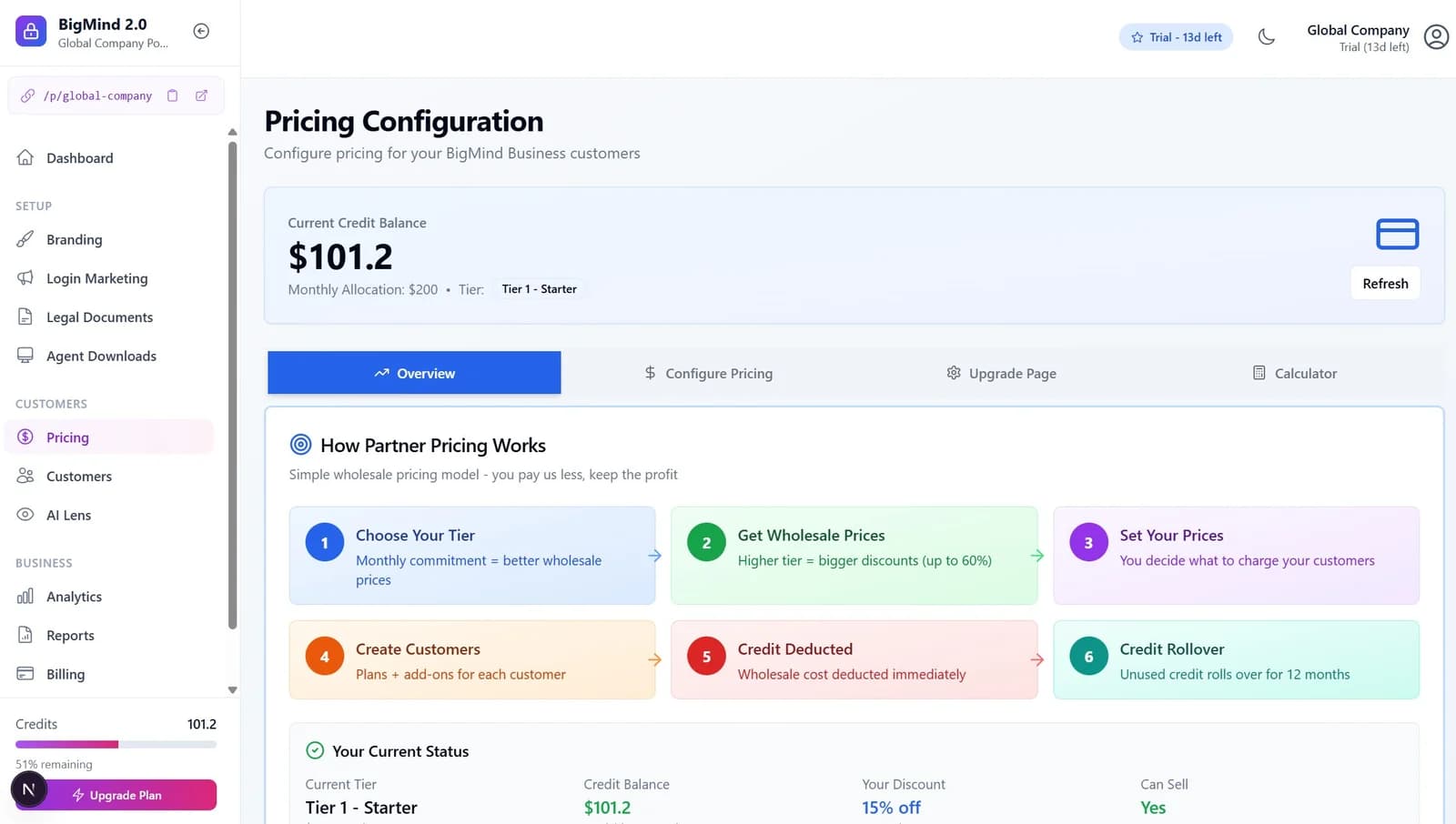Click the Credits remaining progress bar
The image size is (1456, 824).
point(114,744)
